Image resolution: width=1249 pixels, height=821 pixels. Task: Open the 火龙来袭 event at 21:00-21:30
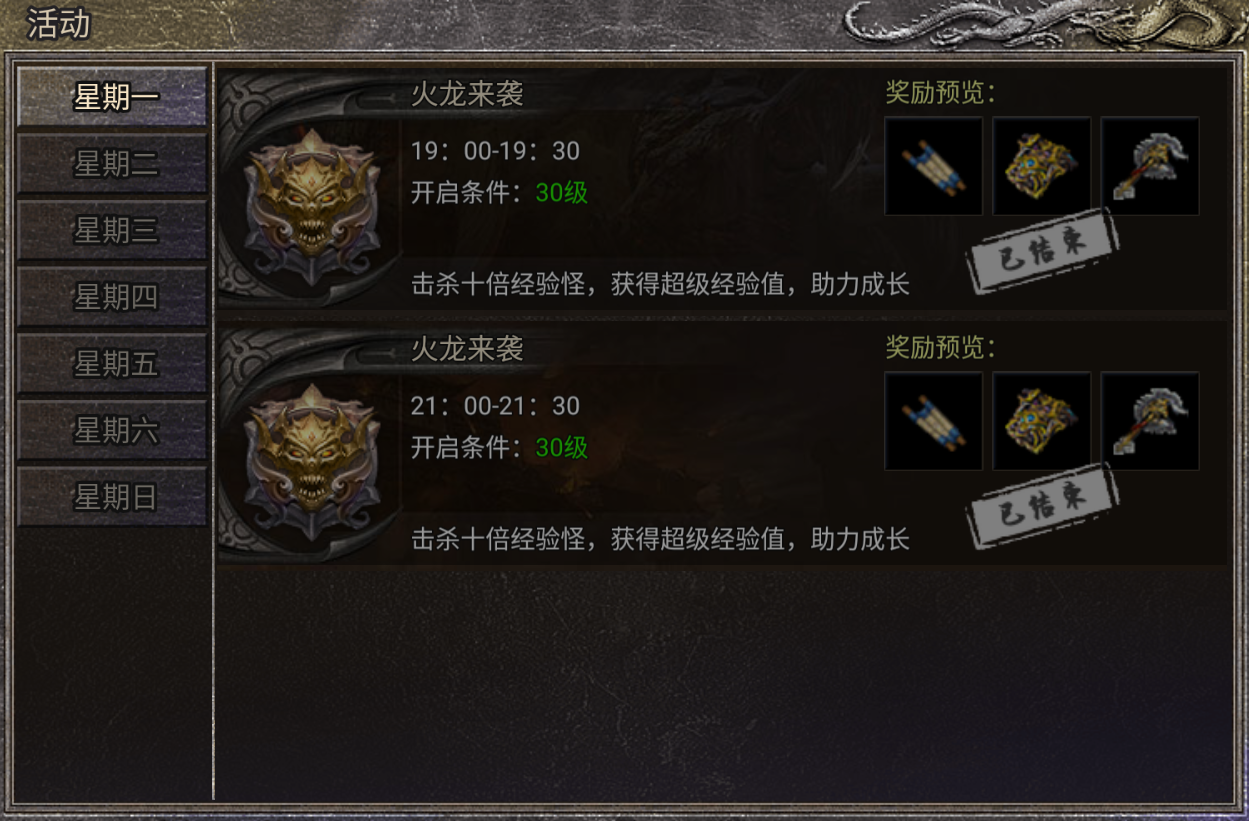723,443
